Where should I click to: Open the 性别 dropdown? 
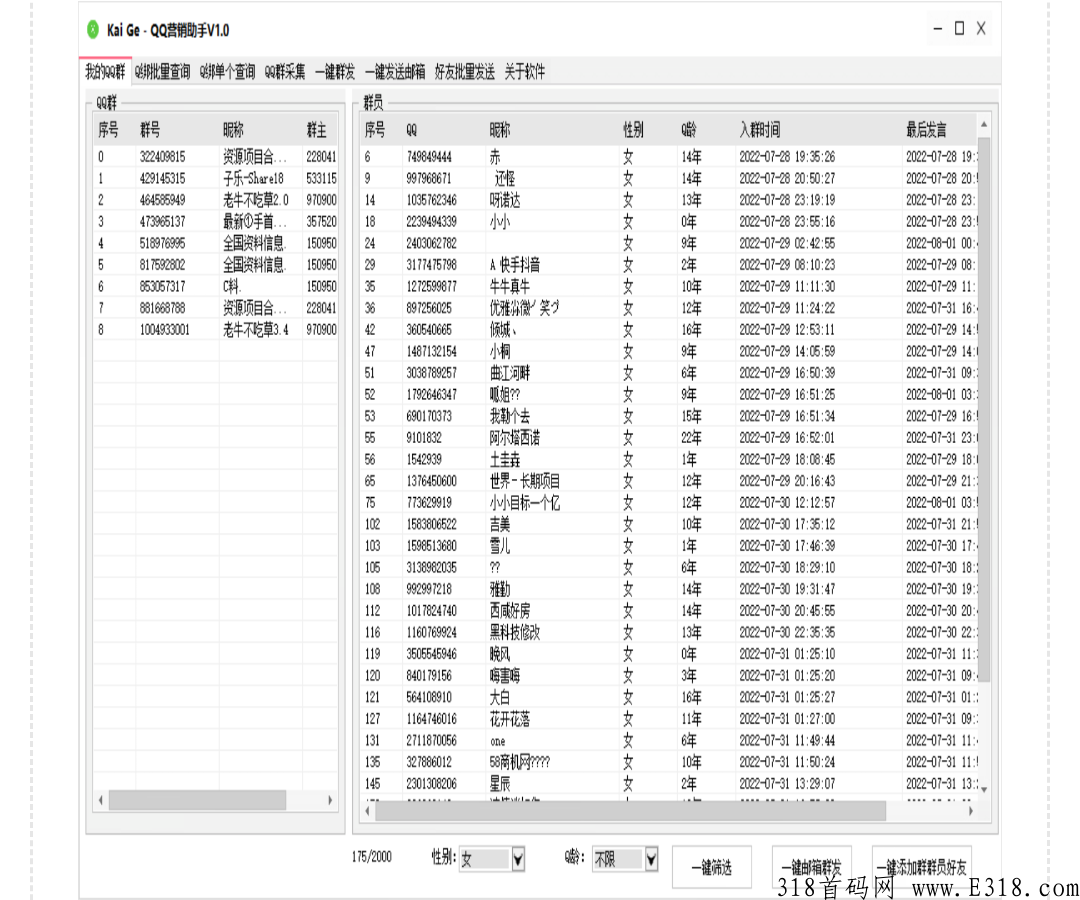coord(519,859)
